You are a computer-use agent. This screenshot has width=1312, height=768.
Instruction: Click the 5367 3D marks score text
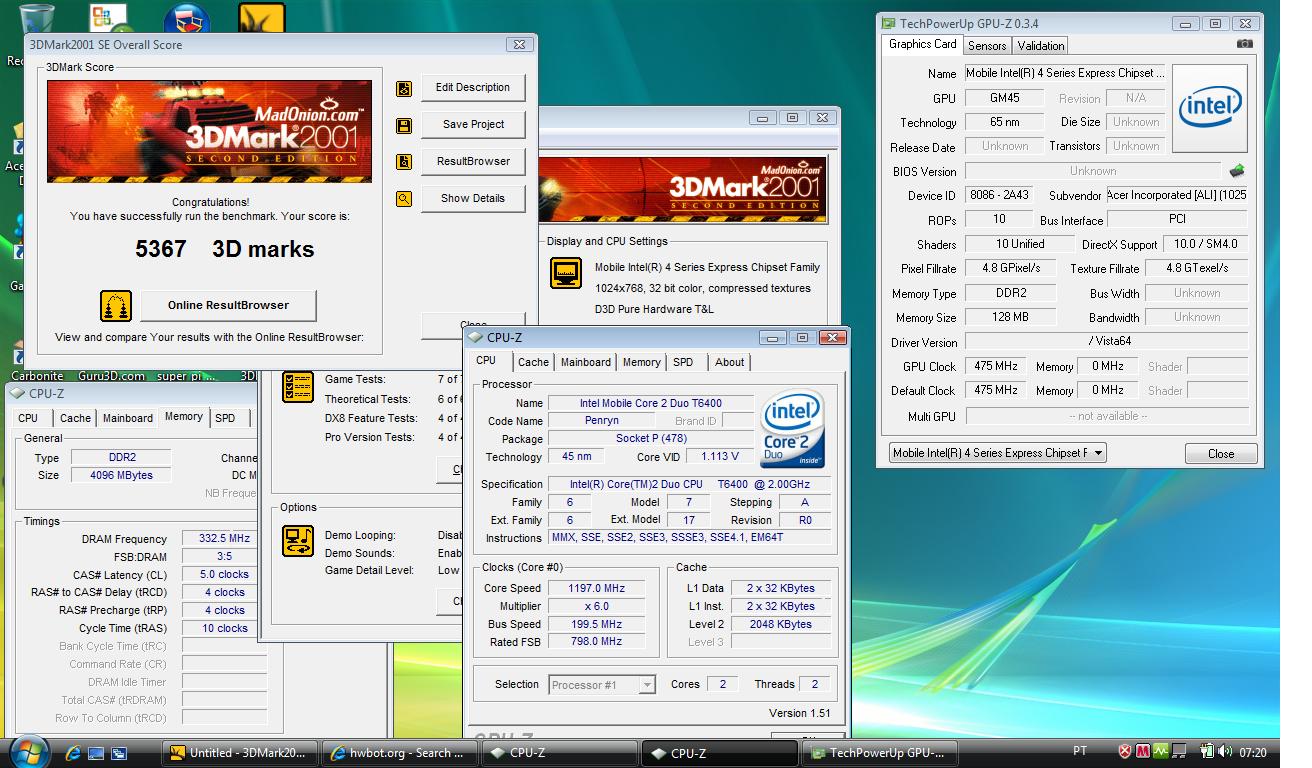coord(224,249)
